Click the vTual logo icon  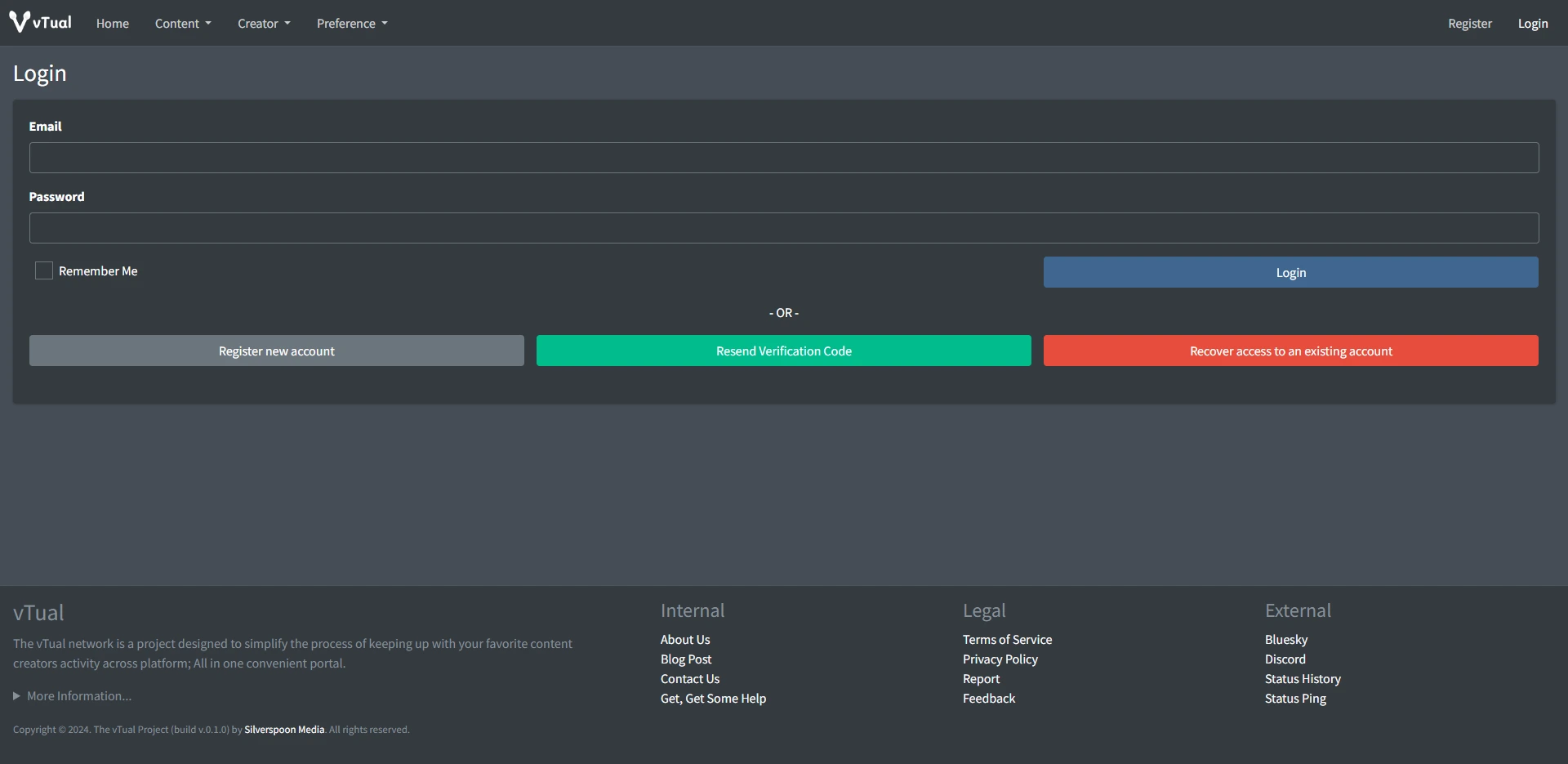click(20, 22)
